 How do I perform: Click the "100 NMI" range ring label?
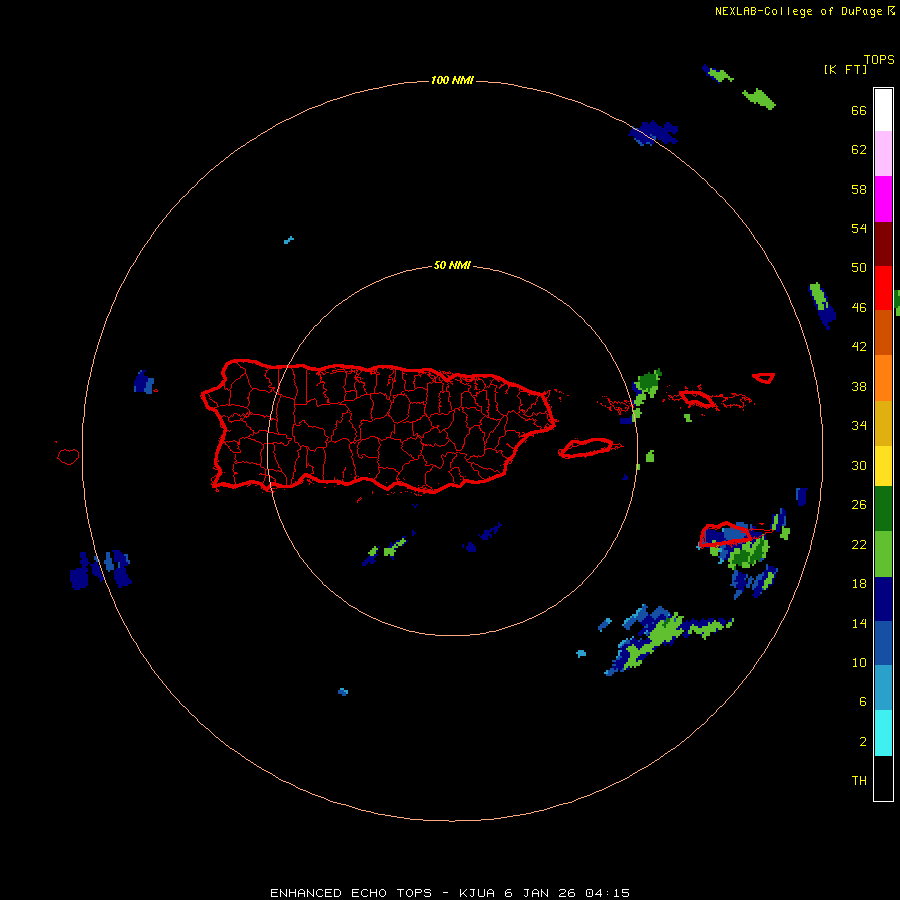tap(452, 80)
